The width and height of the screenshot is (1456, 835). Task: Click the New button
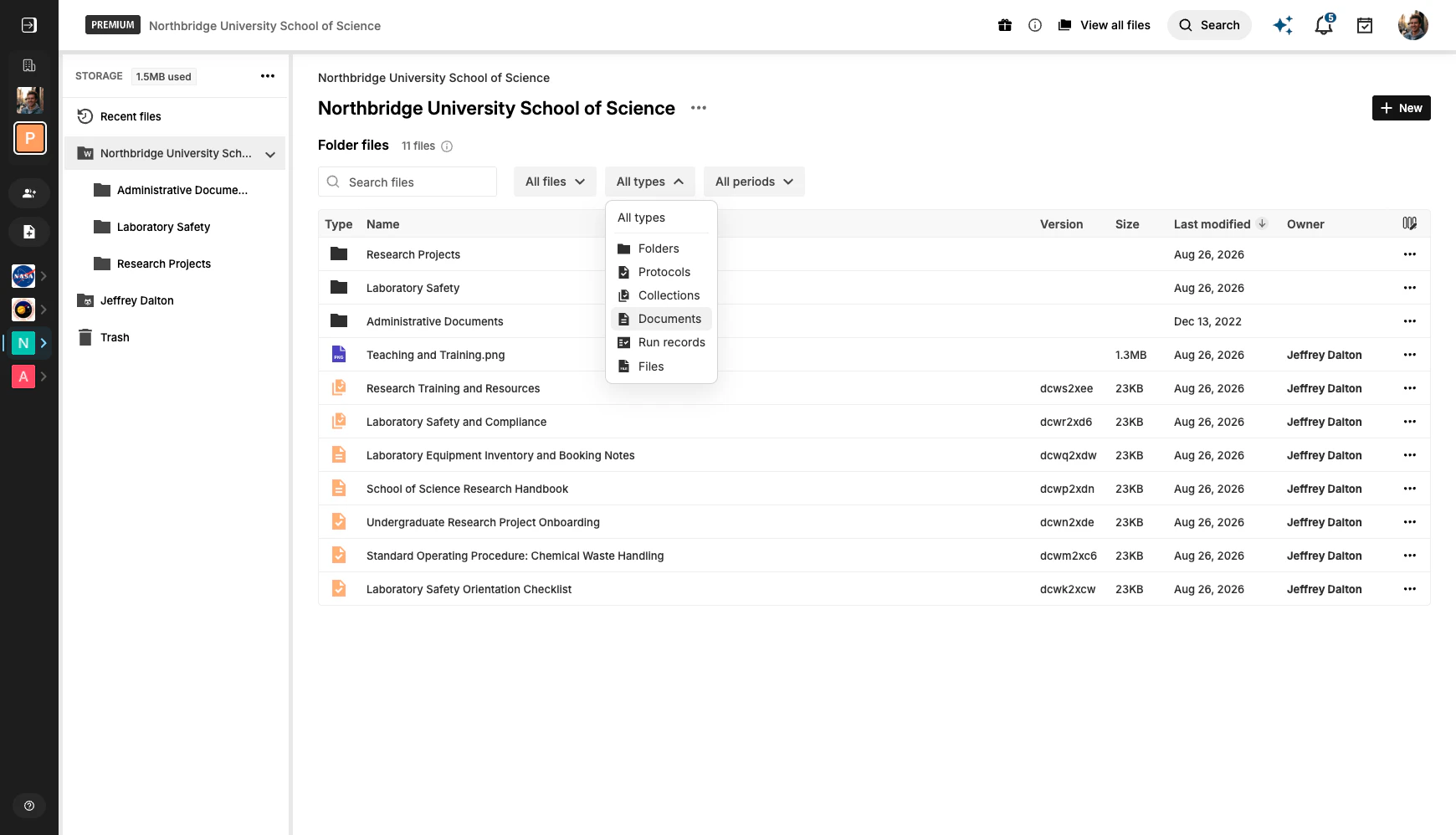1402,108
